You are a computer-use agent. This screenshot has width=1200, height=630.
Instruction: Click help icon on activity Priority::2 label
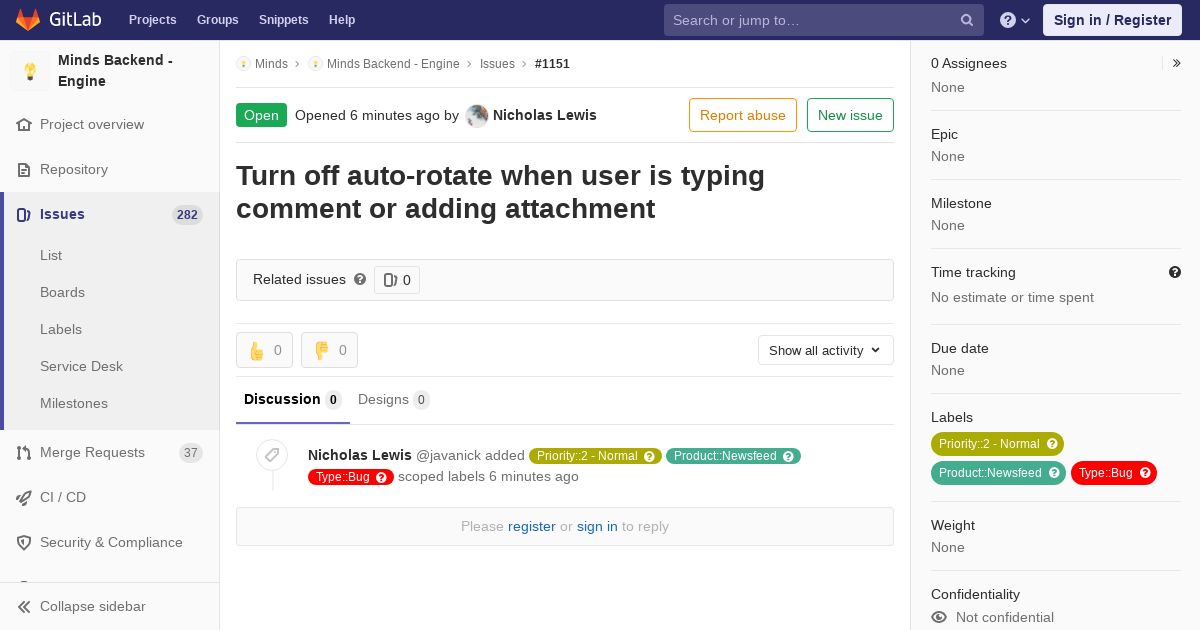pos(649,456)
